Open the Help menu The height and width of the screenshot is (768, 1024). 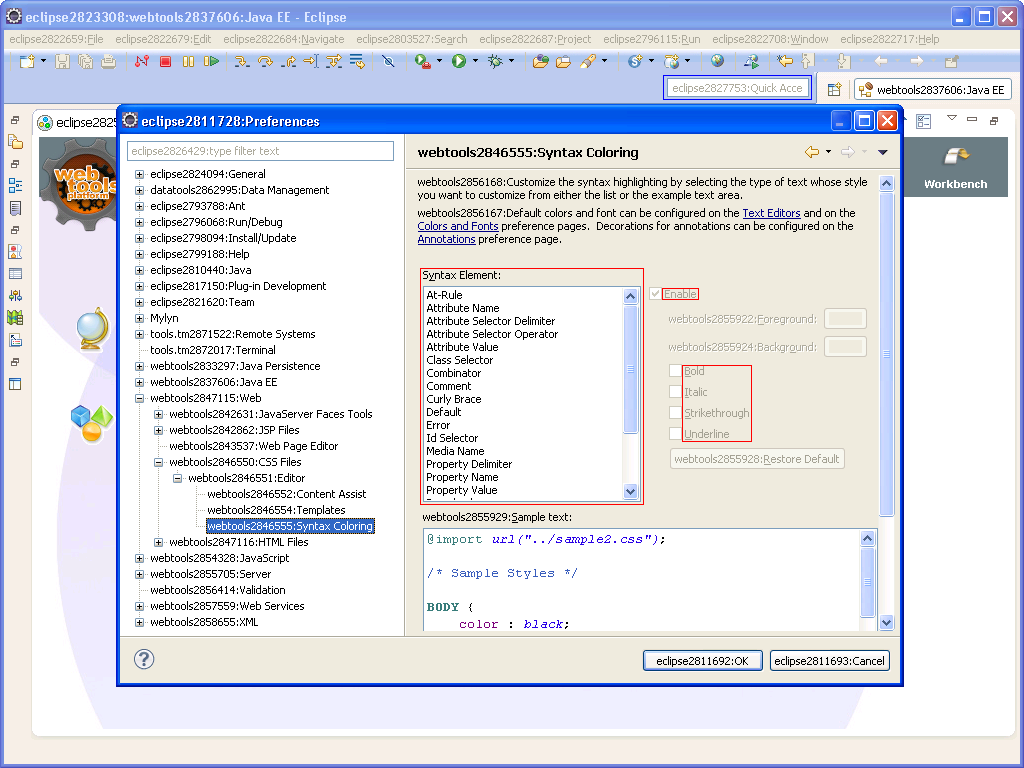(889, 39)
